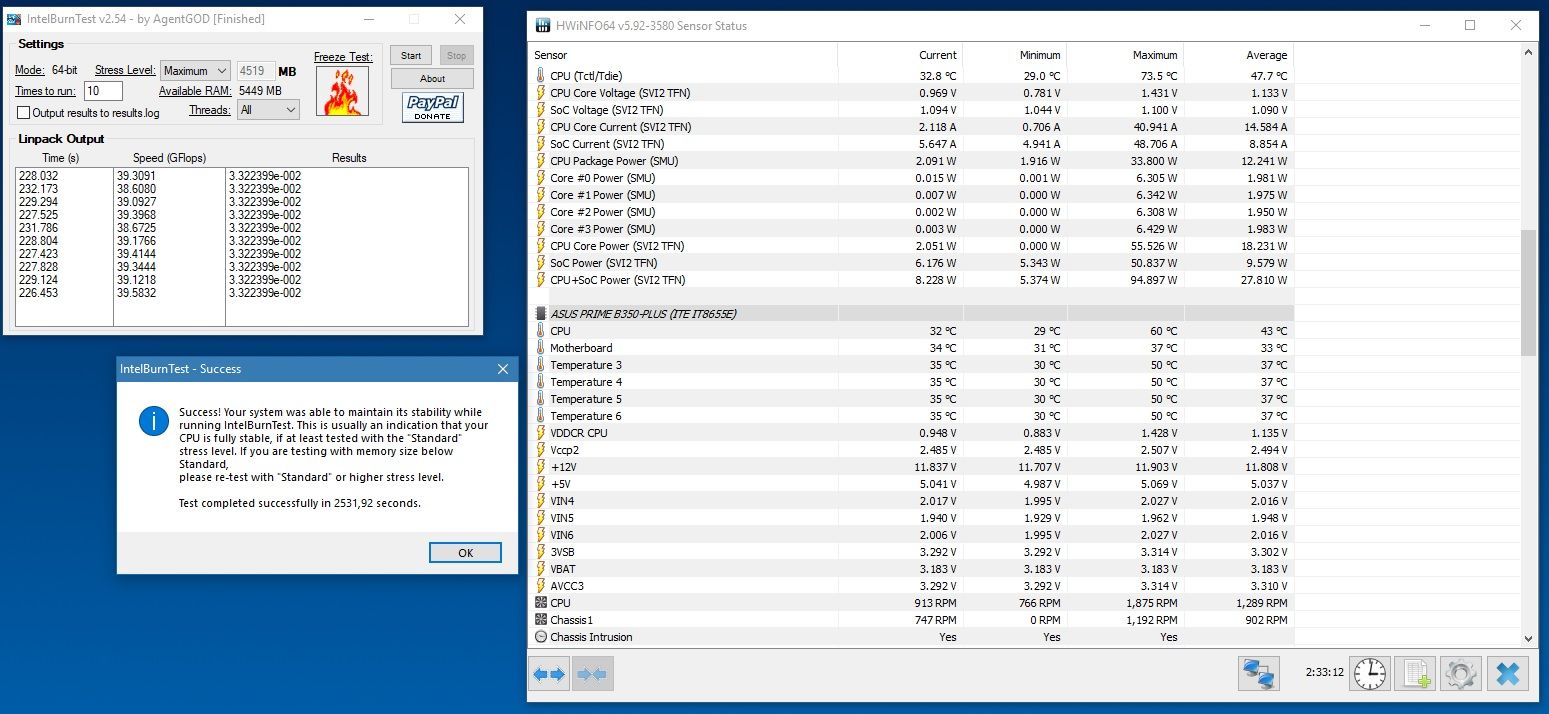The width and height of the screenshot is (1549, 714).
Task: Click the icon beside Chassis Intrusion
Action: click(x=541, y=637)
